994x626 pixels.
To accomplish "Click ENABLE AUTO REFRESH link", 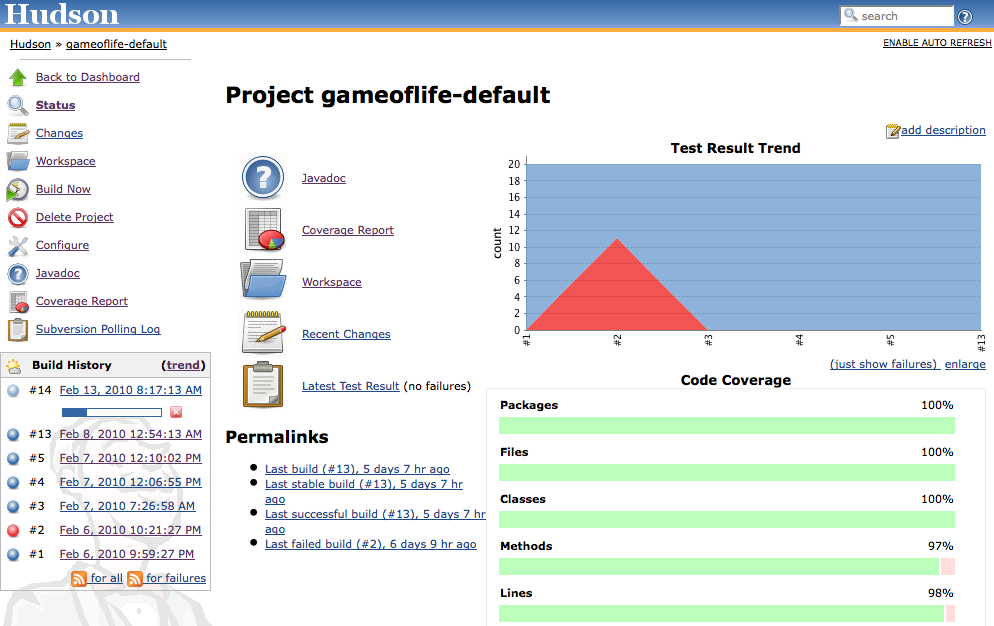I will [x=937, y=42].
